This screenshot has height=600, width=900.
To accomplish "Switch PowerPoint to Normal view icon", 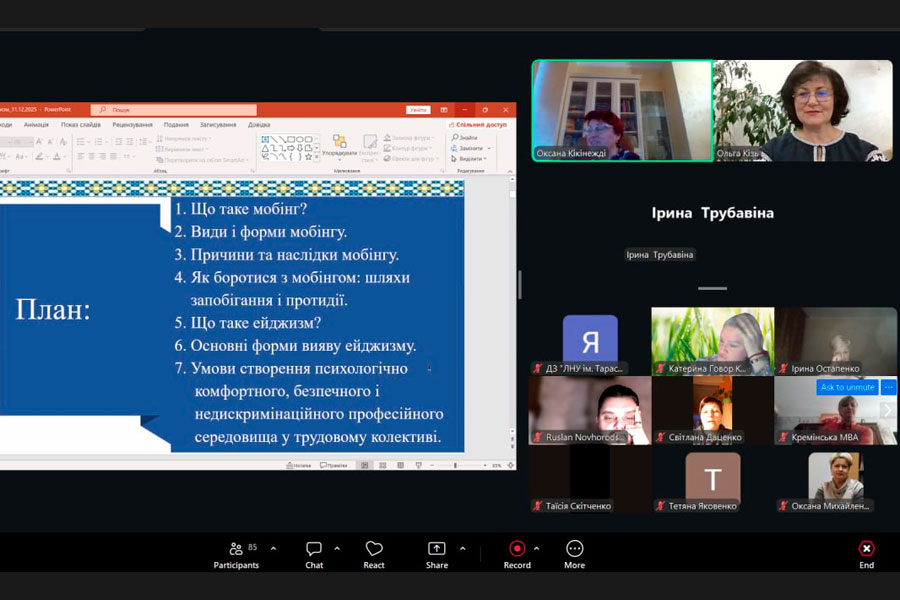I will (x=364, y=465).
